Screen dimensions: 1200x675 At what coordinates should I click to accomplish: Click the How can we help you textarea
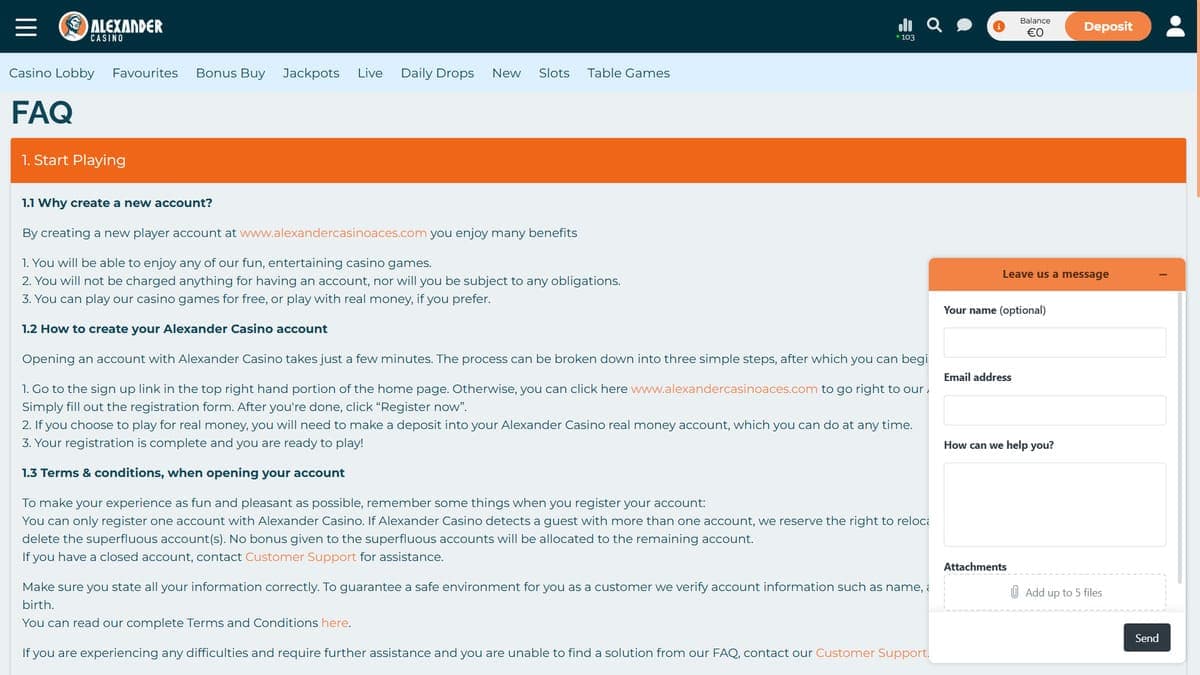click(1055, 504)
